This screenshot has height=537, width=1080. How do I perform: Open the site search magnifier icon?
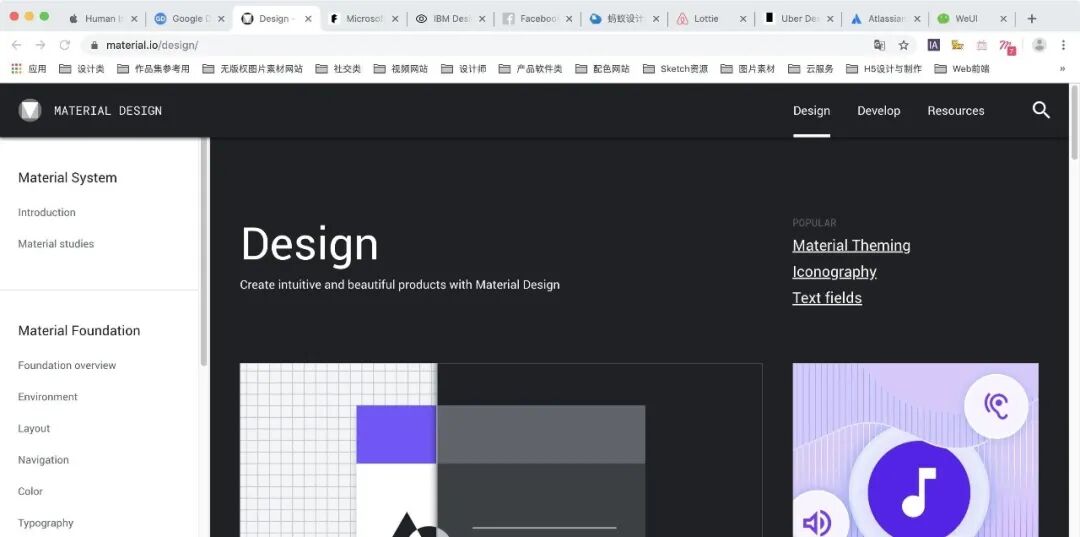click(x=1041, y=110)
